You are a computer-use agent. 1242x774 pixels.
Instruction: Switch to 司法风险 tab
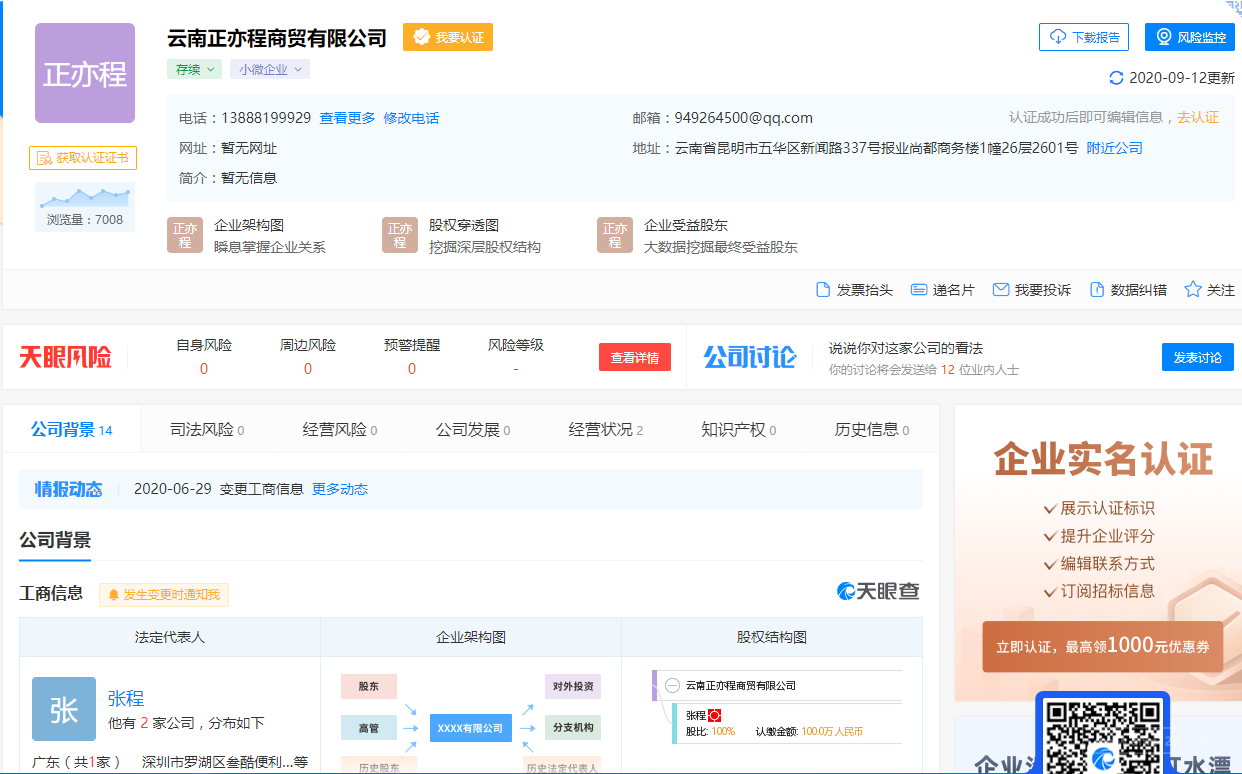[207, 430]
